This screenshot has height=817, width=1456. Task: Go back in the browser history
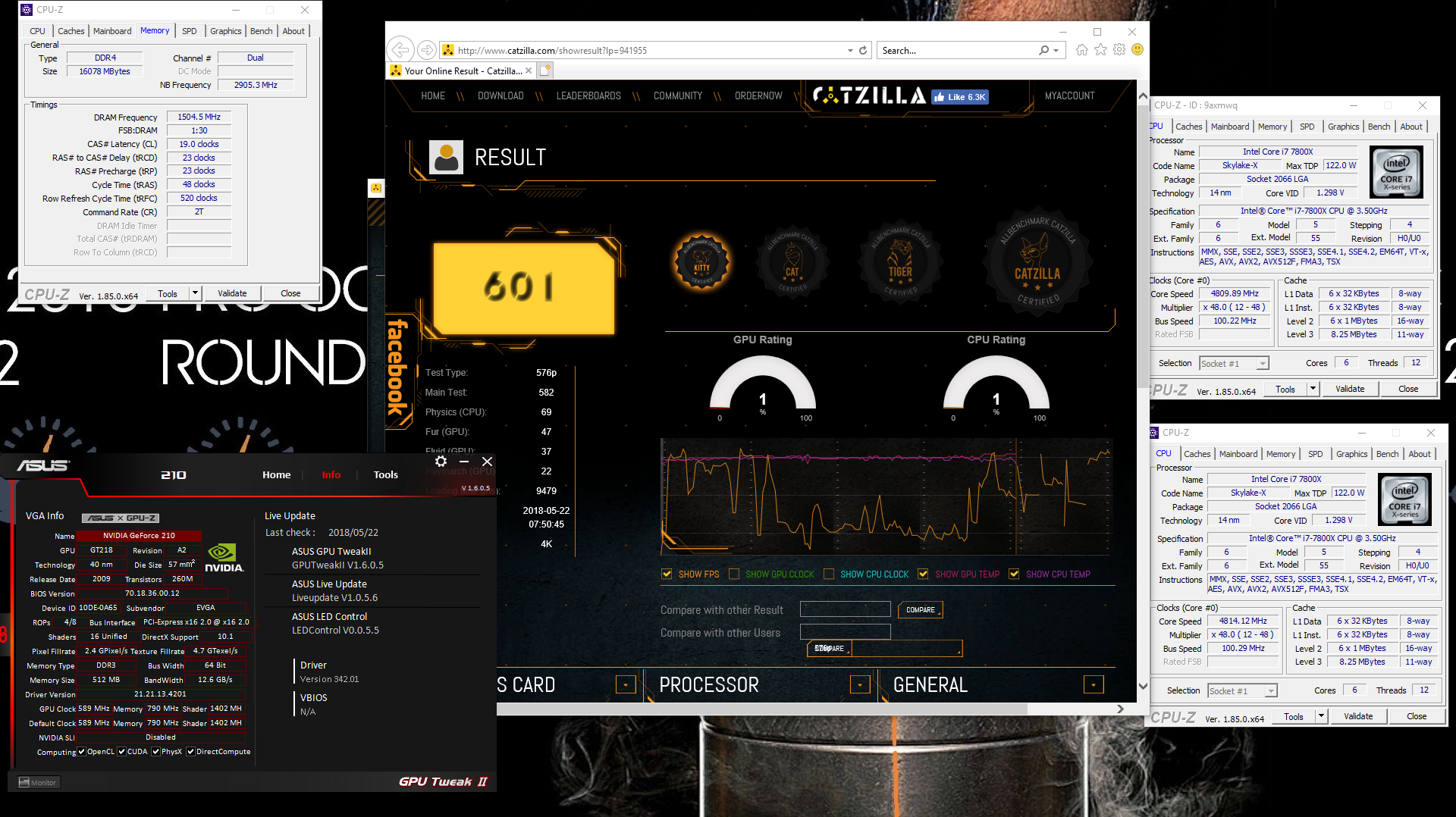[400, 50]
